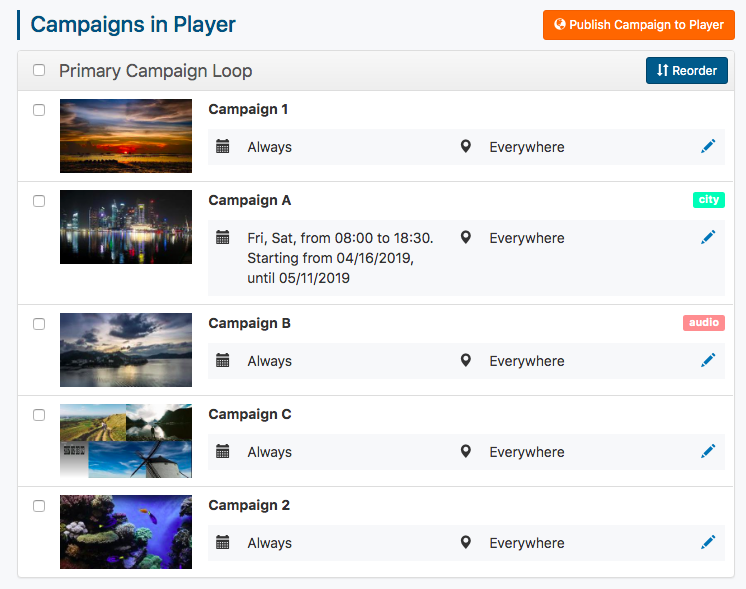Click Everywhere location text in Campaign 2
Image resolution: width=746 pixels, height=589 pixels.
click(527, 543)
